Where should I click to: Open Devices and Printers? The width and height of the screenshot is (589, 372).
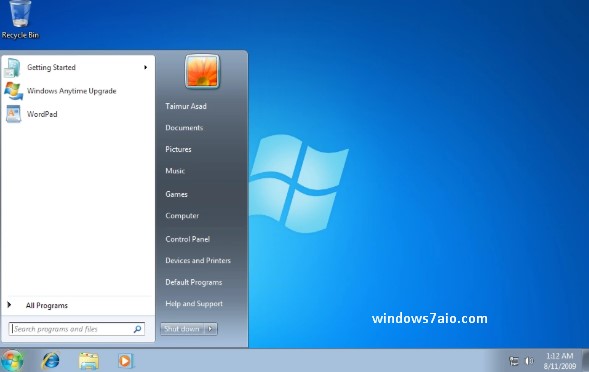pyautogui.click(x=198, y=260)
